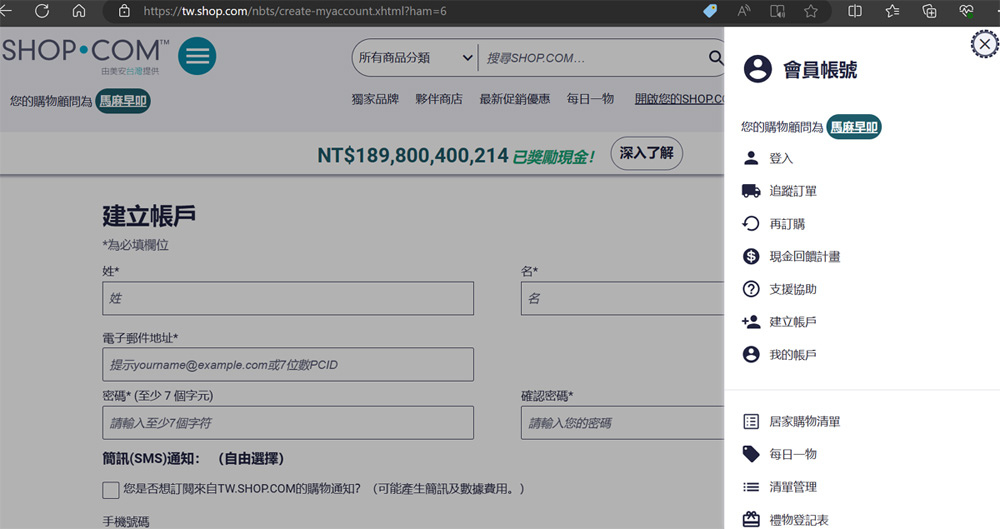Viewport: 1000px width, 529px height.
Task: Open collections icon
Action: pyautogui.click(x=929, y=11)
